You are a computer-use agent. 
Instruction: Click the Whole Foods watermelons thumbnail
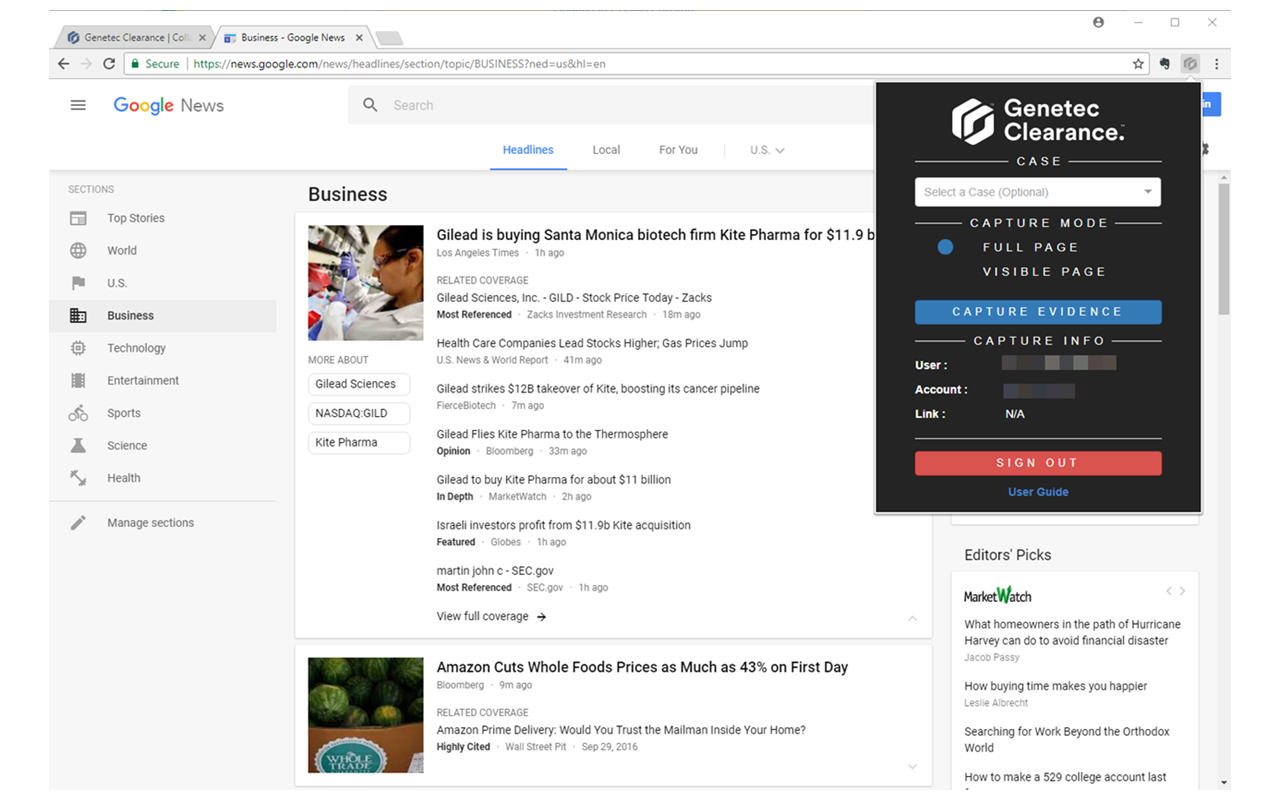[365, 715]
